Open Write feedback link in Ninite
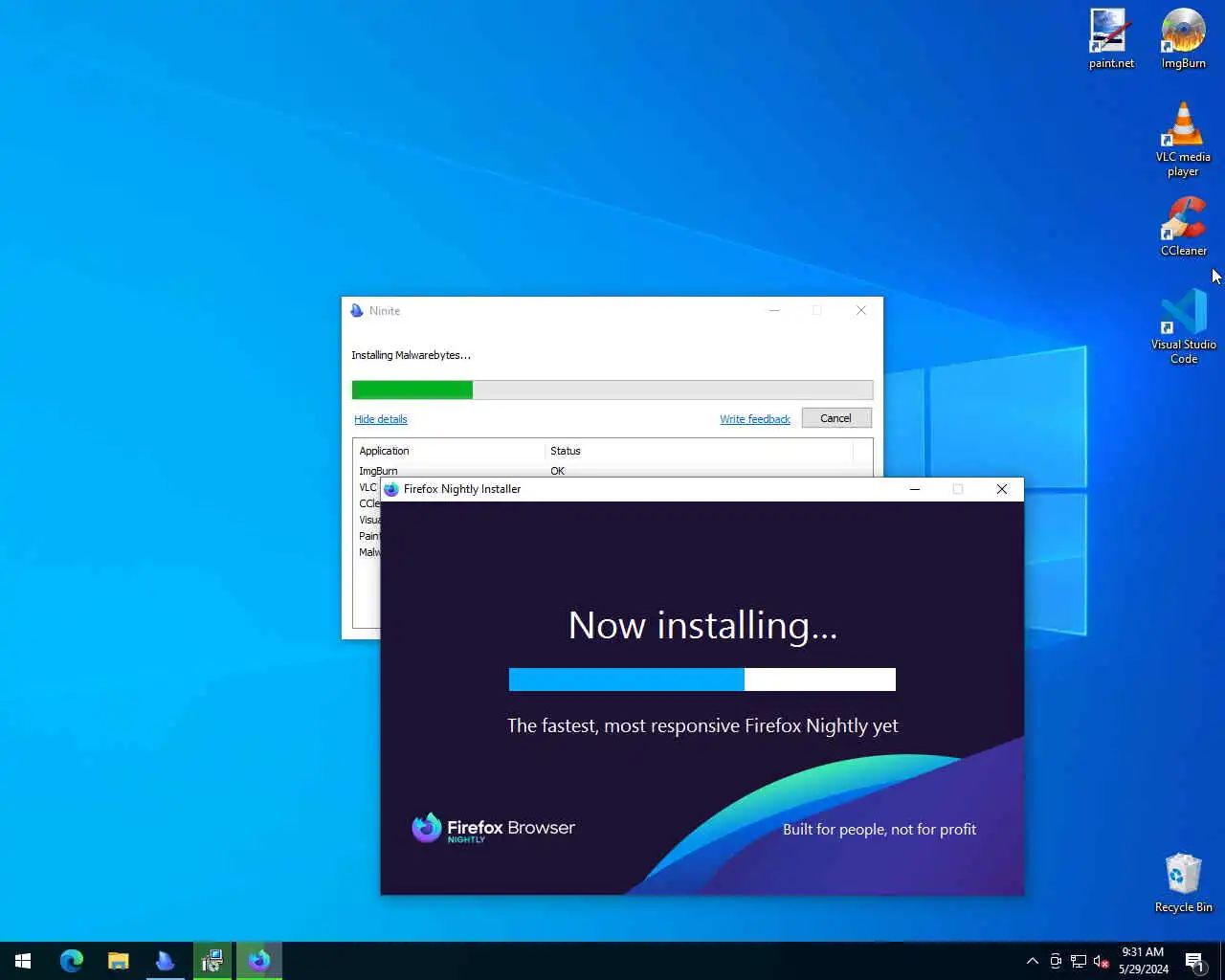 (755, 419)
